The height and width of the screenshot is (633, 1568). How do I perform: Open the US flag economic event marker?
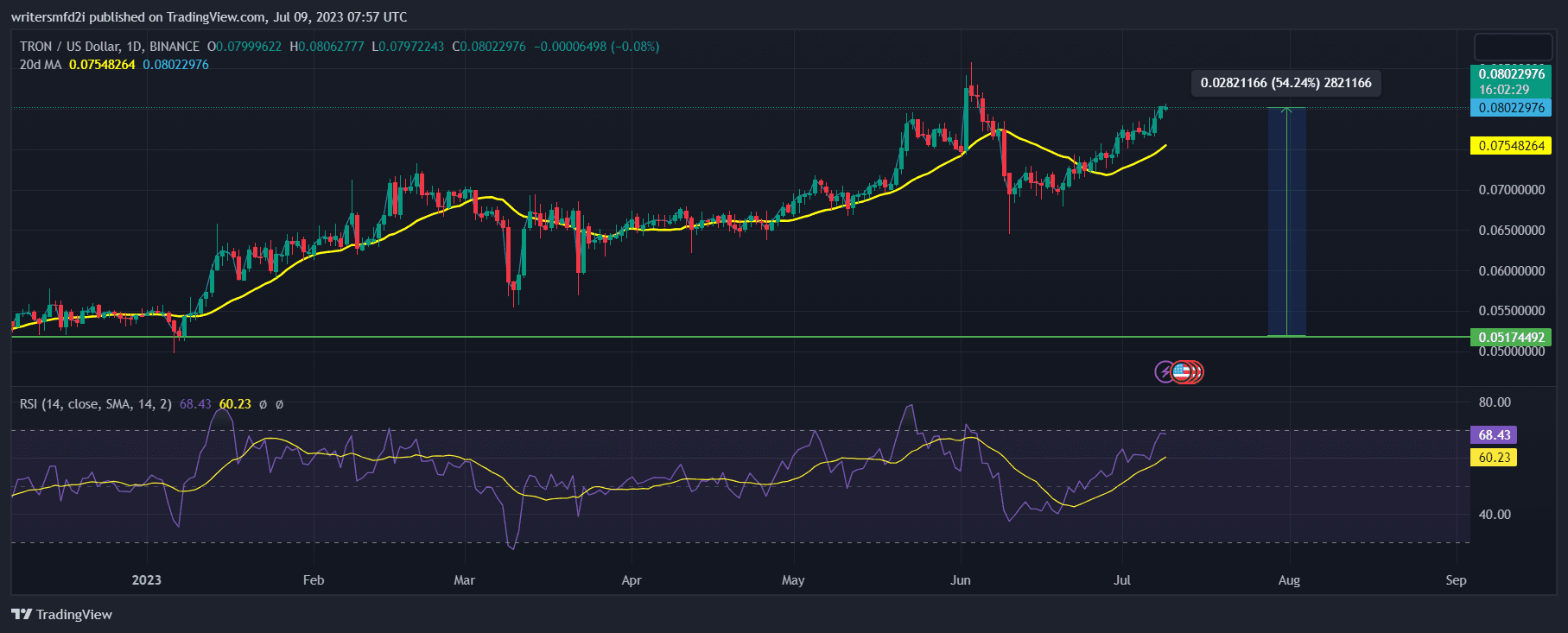1183,372
